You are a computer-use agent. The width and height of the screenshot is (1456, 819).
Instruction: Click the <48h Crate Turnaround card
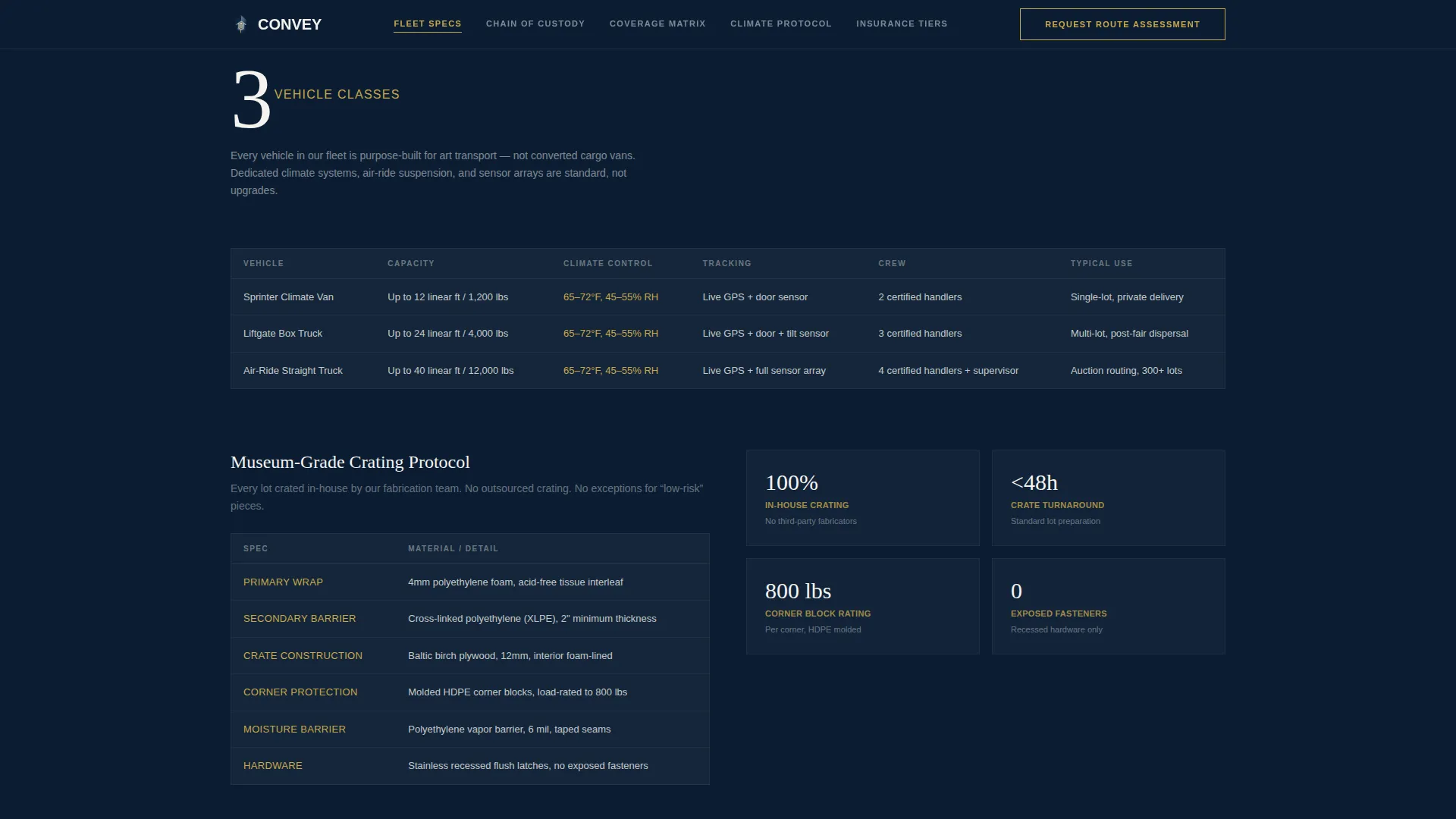(1109, 497)
